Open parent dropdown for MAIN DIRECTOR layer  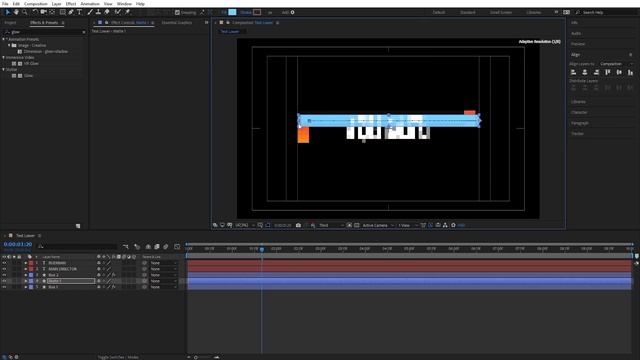(x=163, y=269)
